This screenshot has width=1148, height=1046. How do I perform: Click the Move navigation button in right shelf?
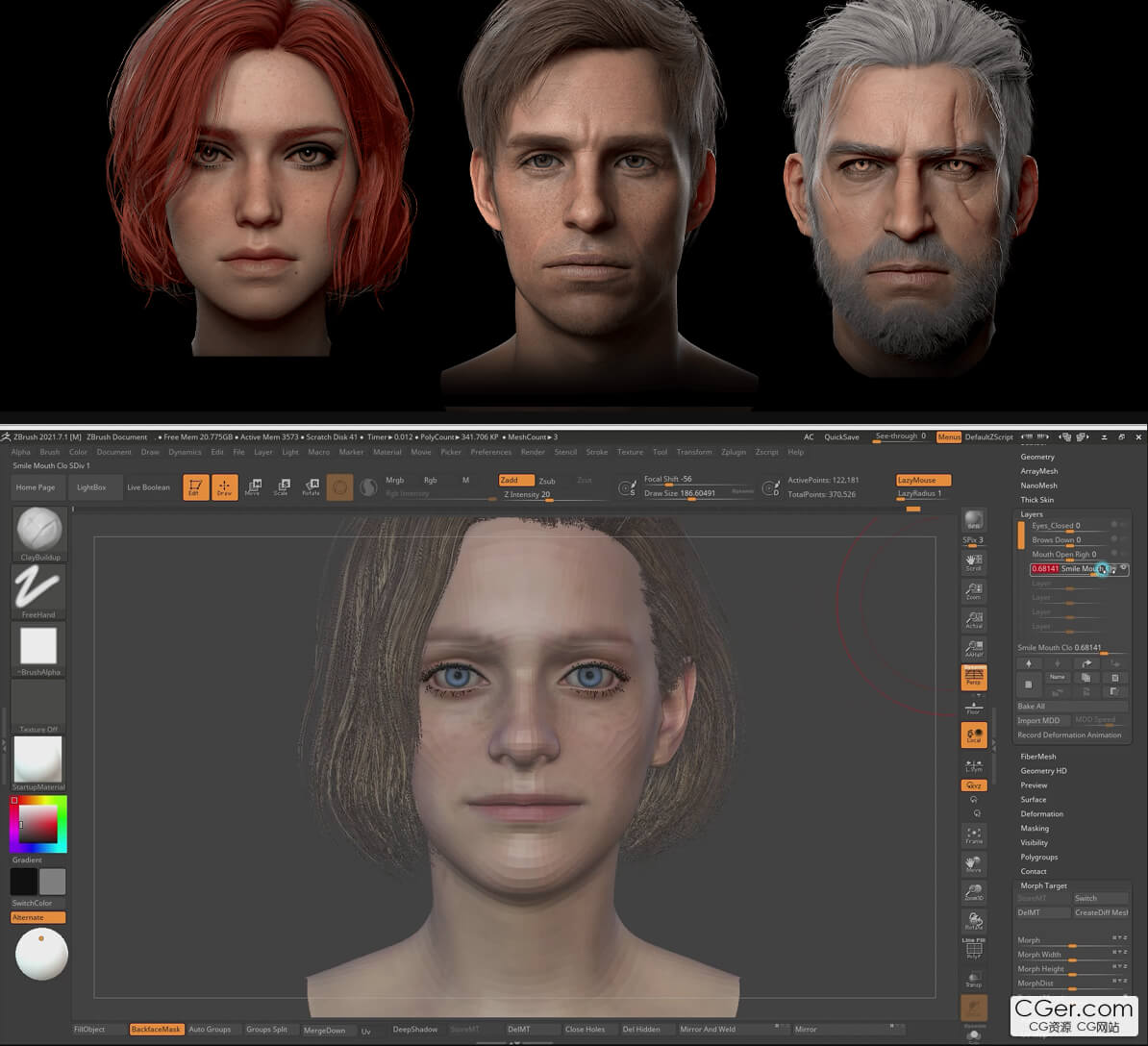point(974,864)
